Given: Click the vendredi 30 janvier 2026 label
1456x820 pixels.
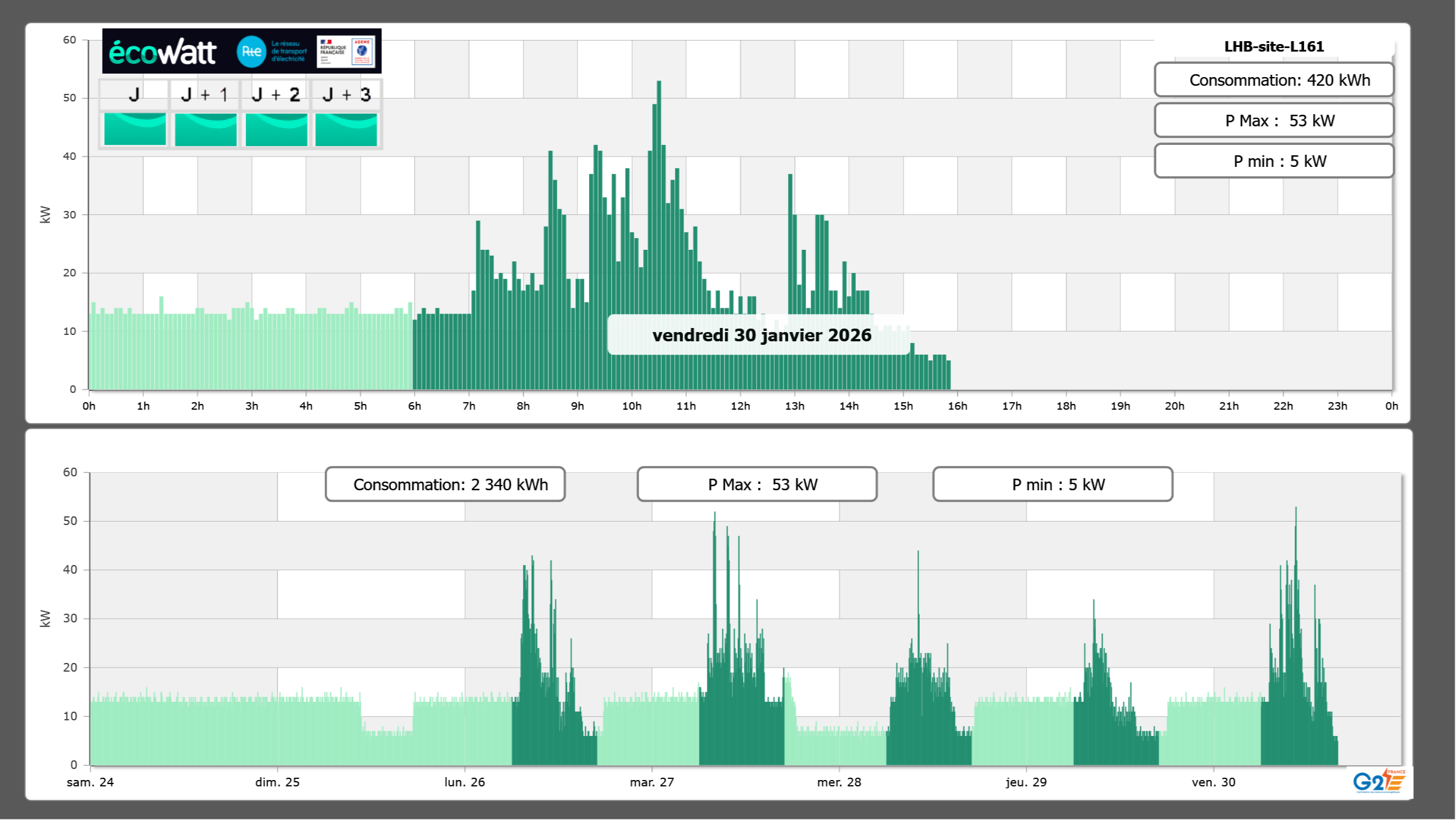Looking at the screenshot, I should click(x=761, y=335).
